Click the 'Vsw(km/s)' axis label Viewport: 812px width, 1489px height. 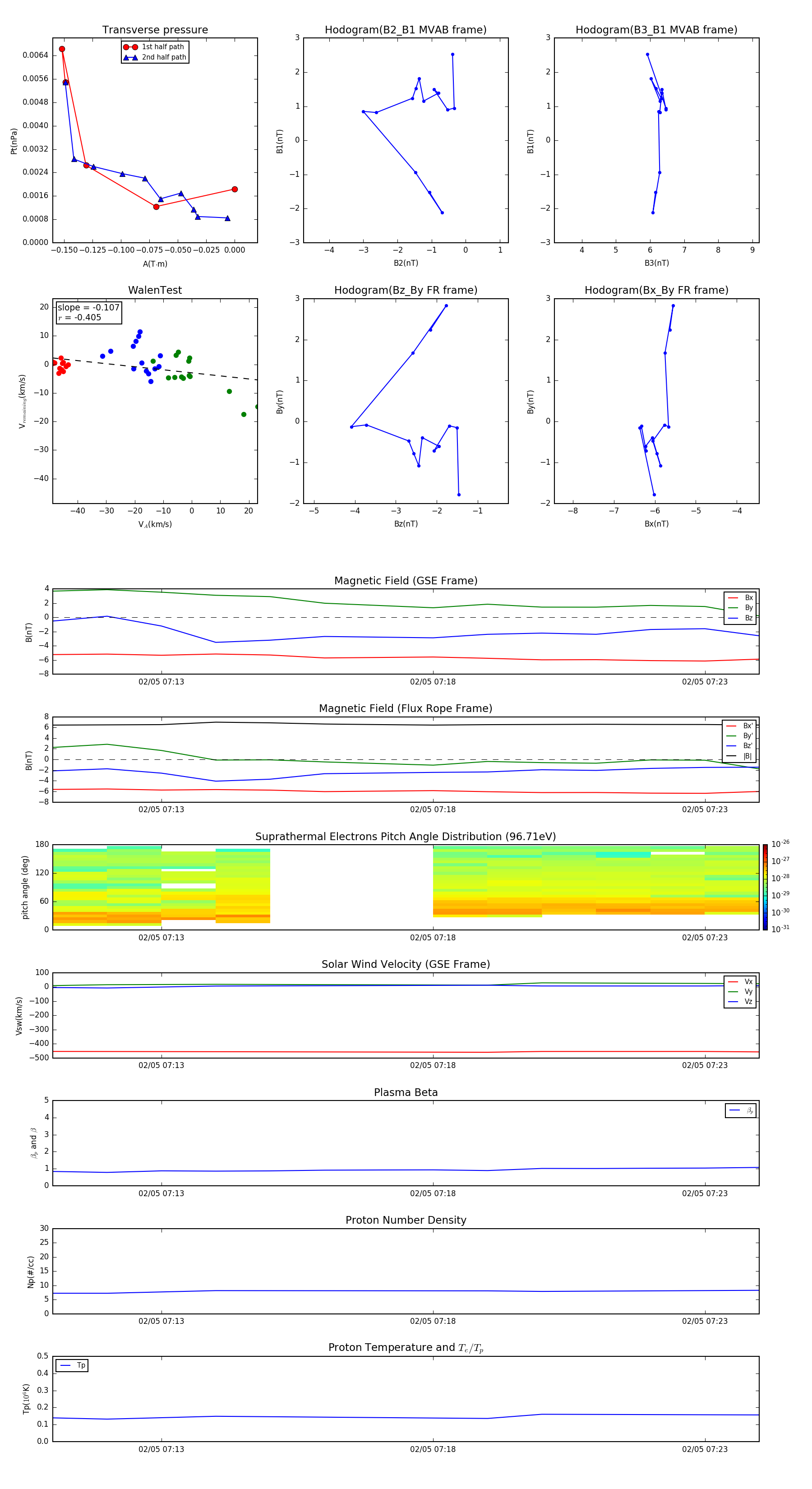19,1016
